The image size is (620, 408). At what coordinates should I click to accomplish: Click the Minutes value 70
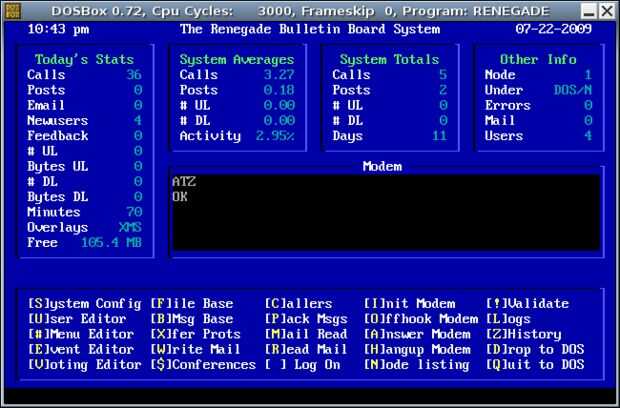click(134, 212)
